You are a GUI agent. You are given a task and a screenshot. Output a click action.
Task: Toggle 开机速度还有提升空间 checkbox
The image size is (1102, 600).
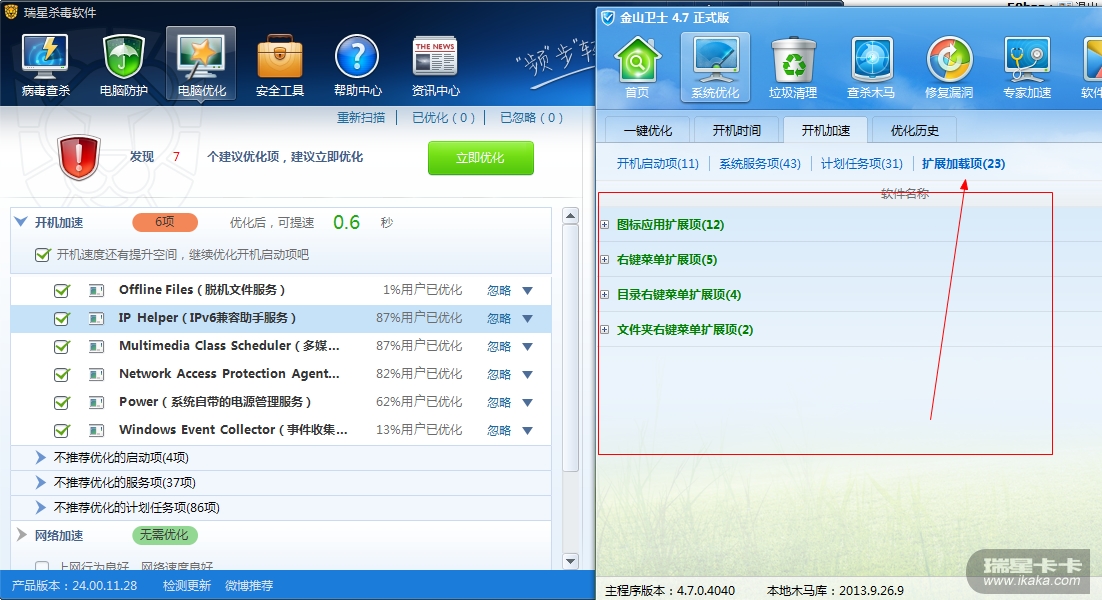coord(42,254)
